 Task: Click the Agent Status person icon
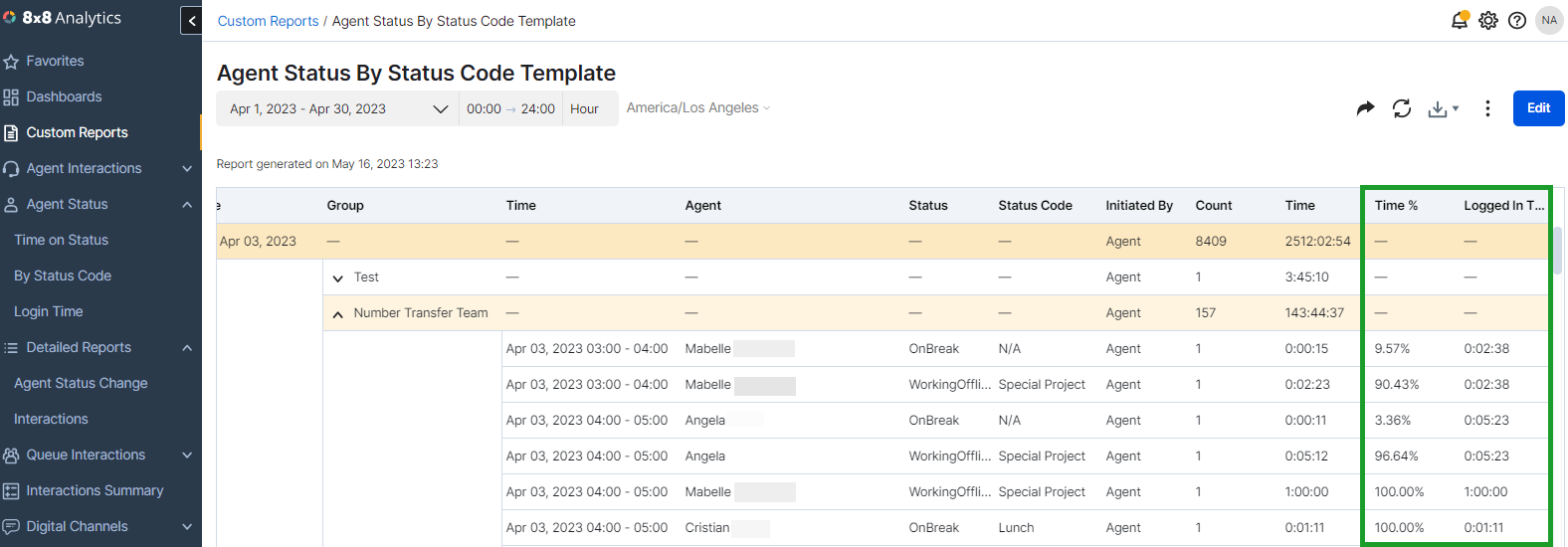[x=11, y=205]
